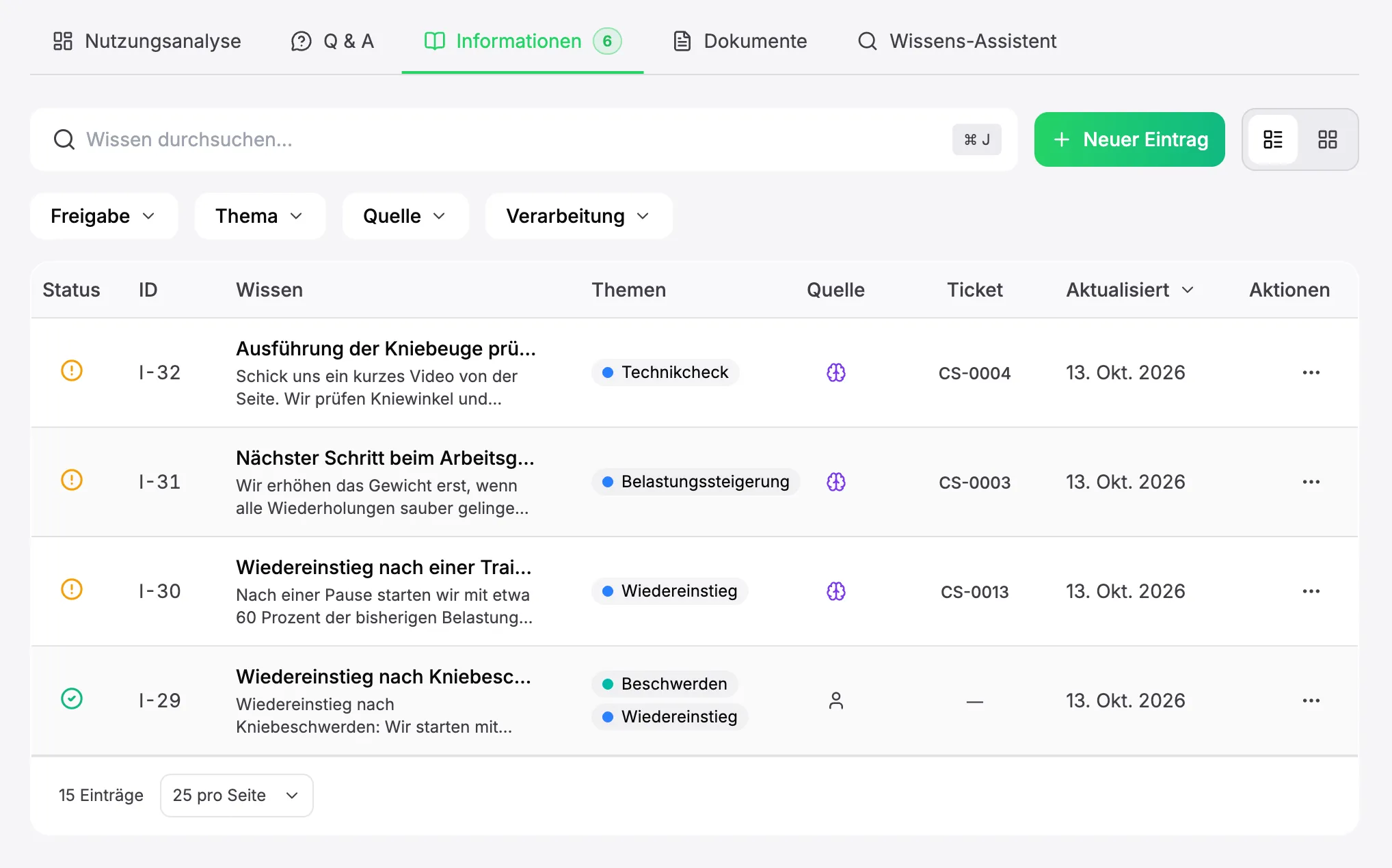Click the AI brain source icon for CS-0013

(835, 591)
